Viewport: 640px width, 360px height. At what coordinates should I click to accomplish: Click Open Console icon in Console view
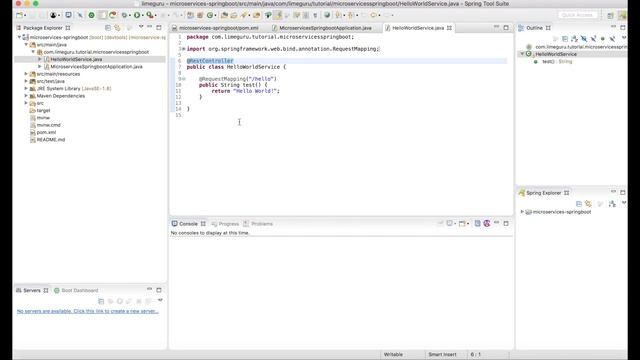[x=462, y=223]
